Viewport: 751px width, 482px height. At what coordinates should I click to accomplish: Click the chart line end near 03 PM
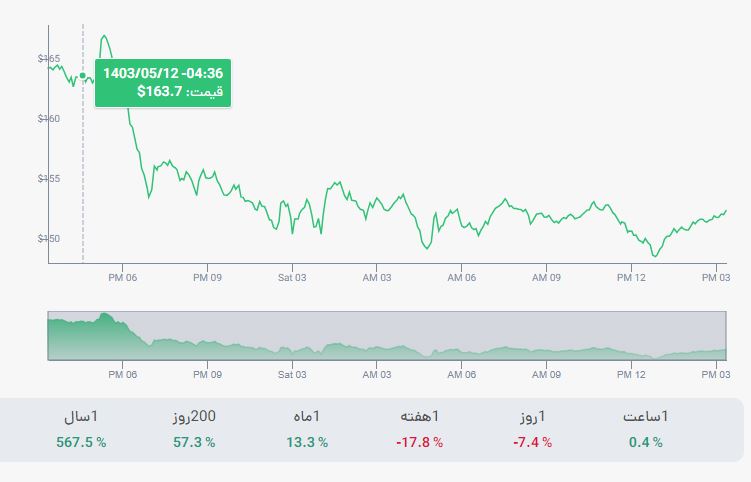coord(726,210)
